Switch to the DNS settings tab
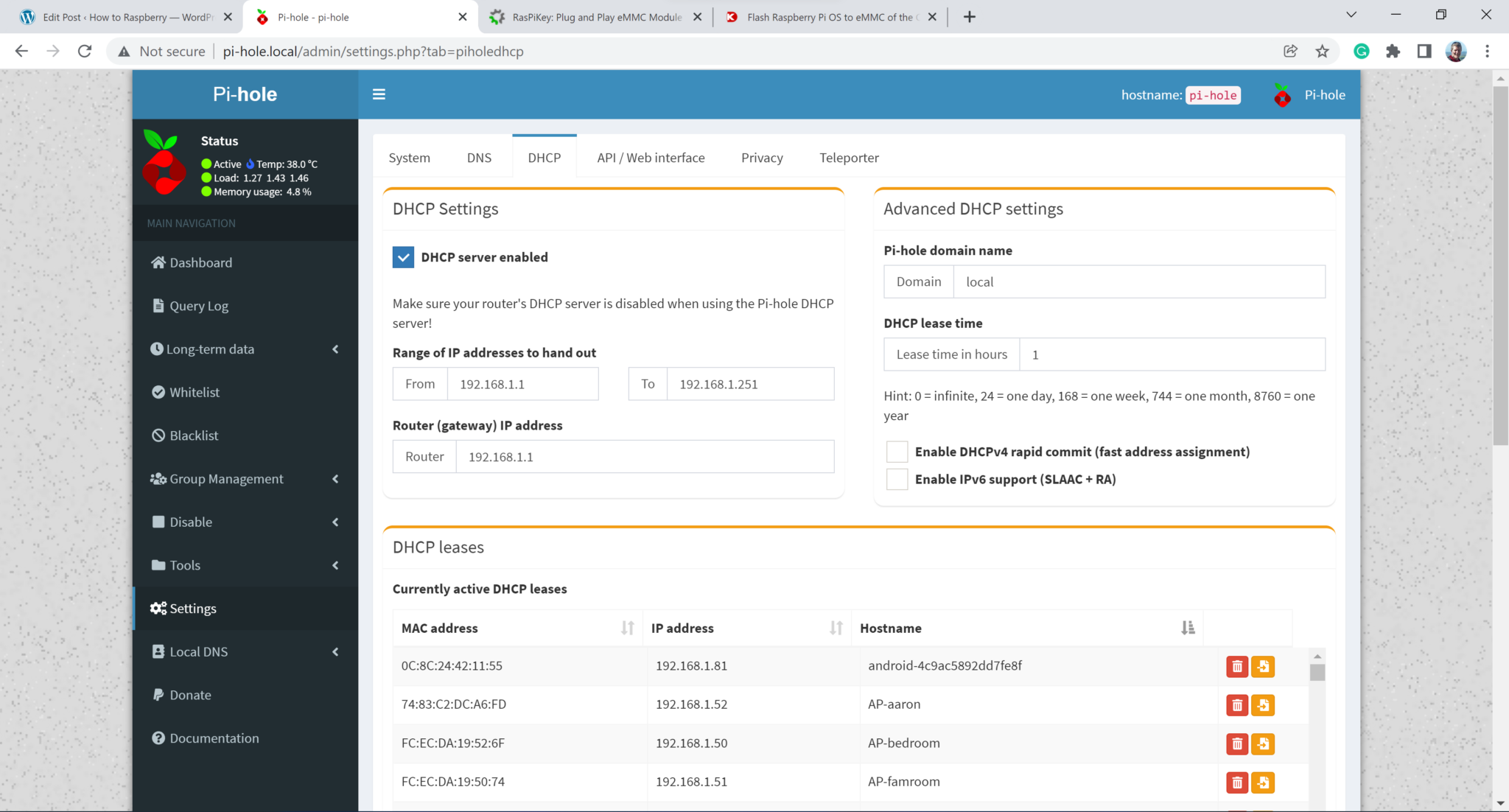Image resolution: width=1509 pixels, height=812 pixels. click(479, 158)
